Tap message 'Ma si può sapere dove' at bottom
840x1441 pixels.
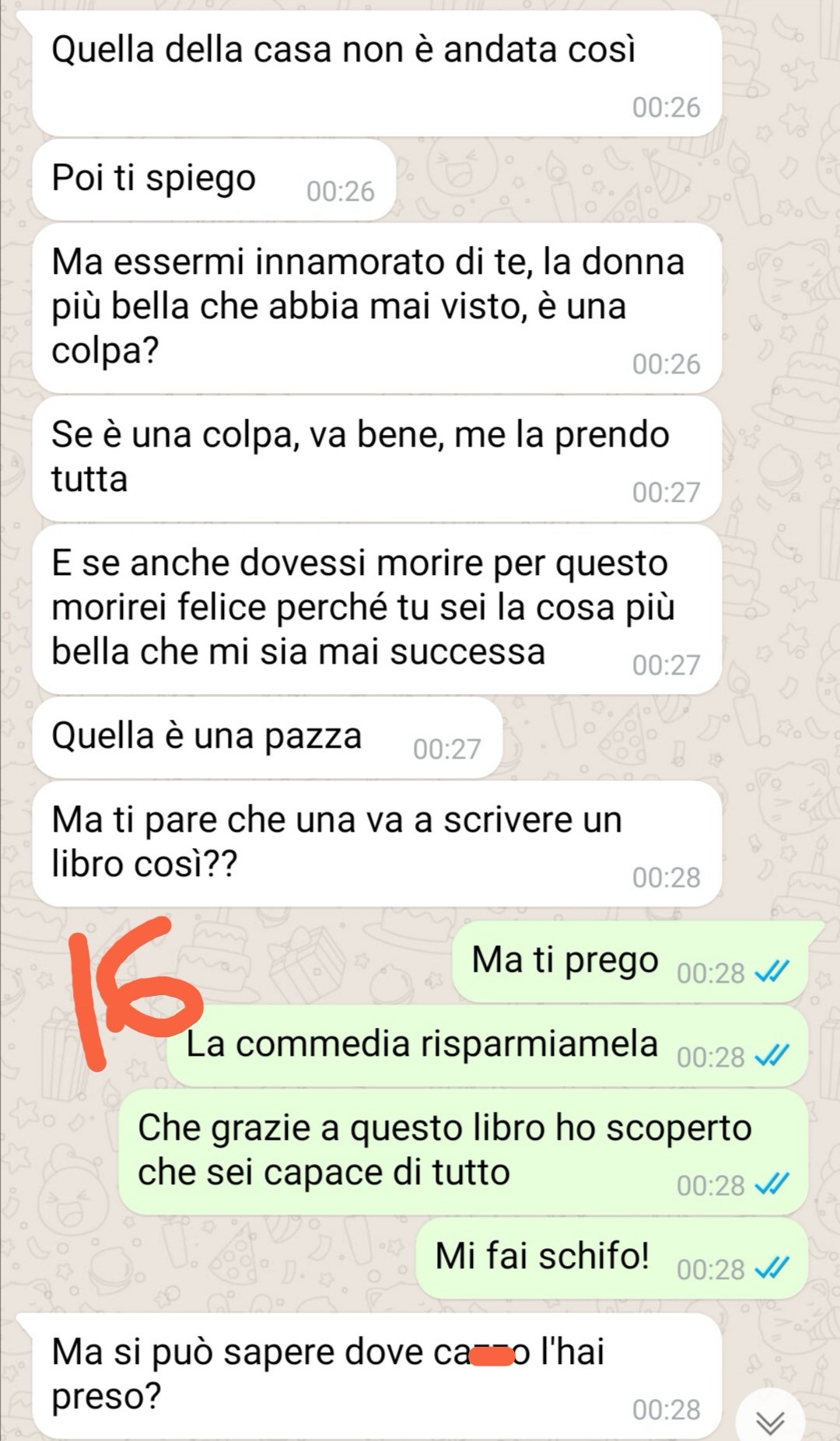[x=377, y=1376]
